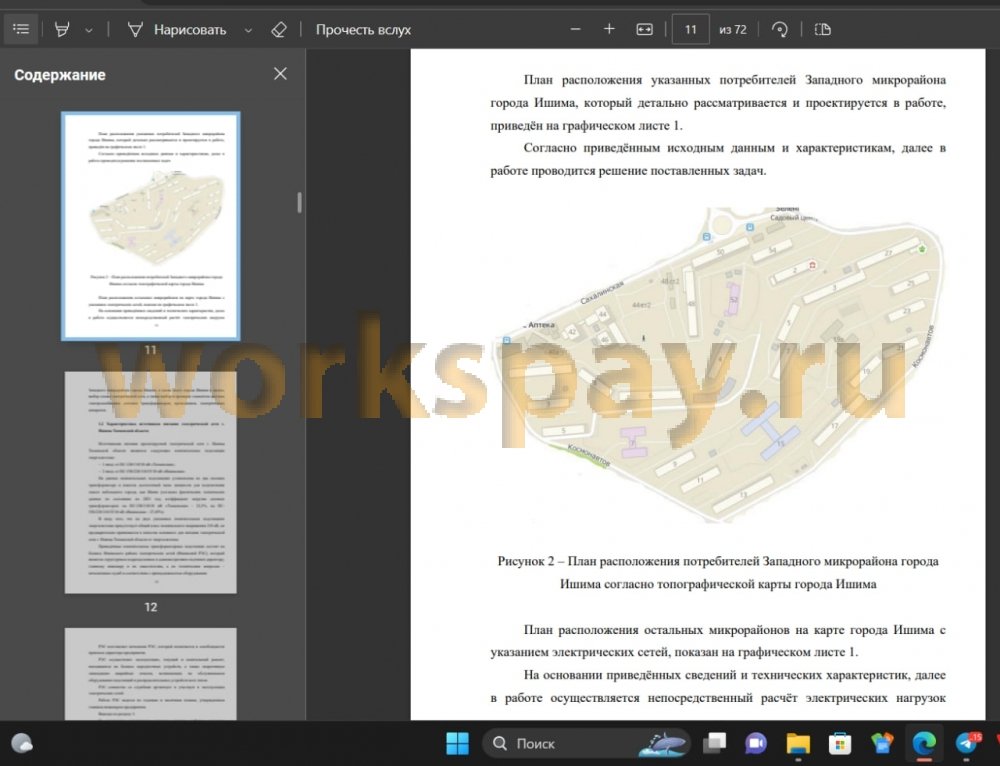The image size is (1000, 766).
Task: Close the Содержание sidebar panel
Action: click(x=280, y=74)
